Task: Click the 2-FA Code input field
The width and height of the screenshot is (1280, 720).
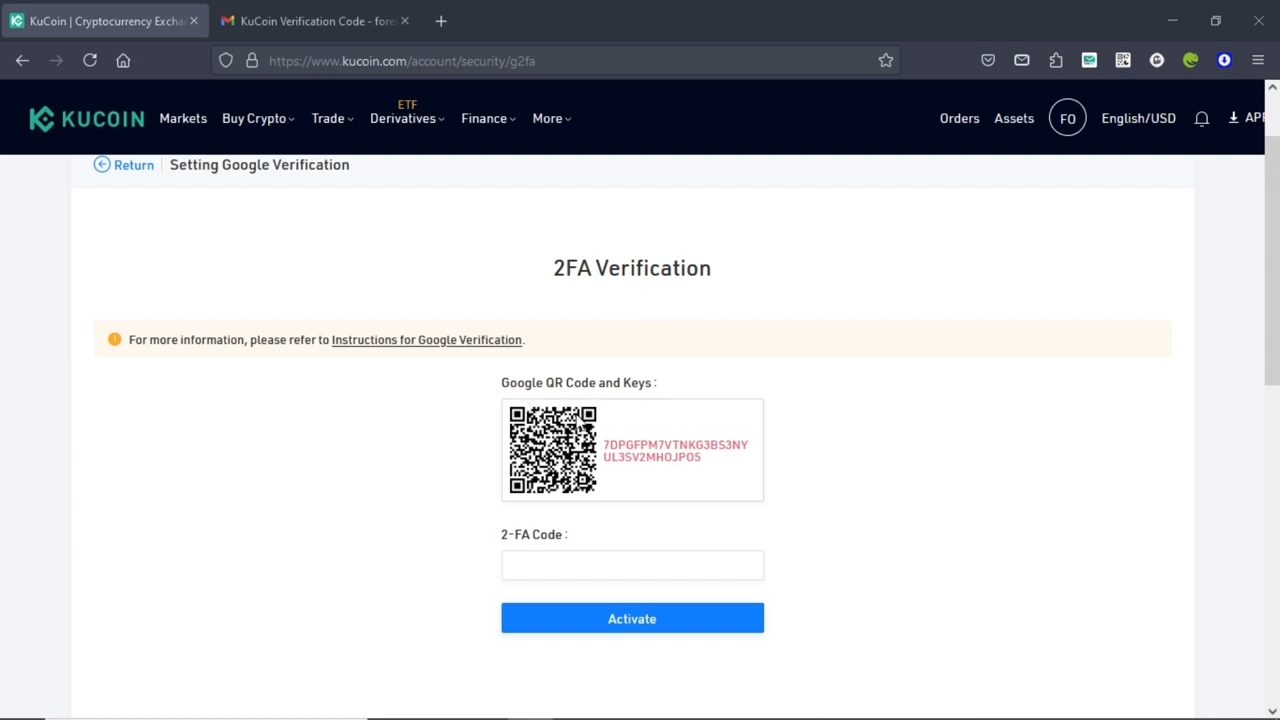Action: tap(632, 566)
